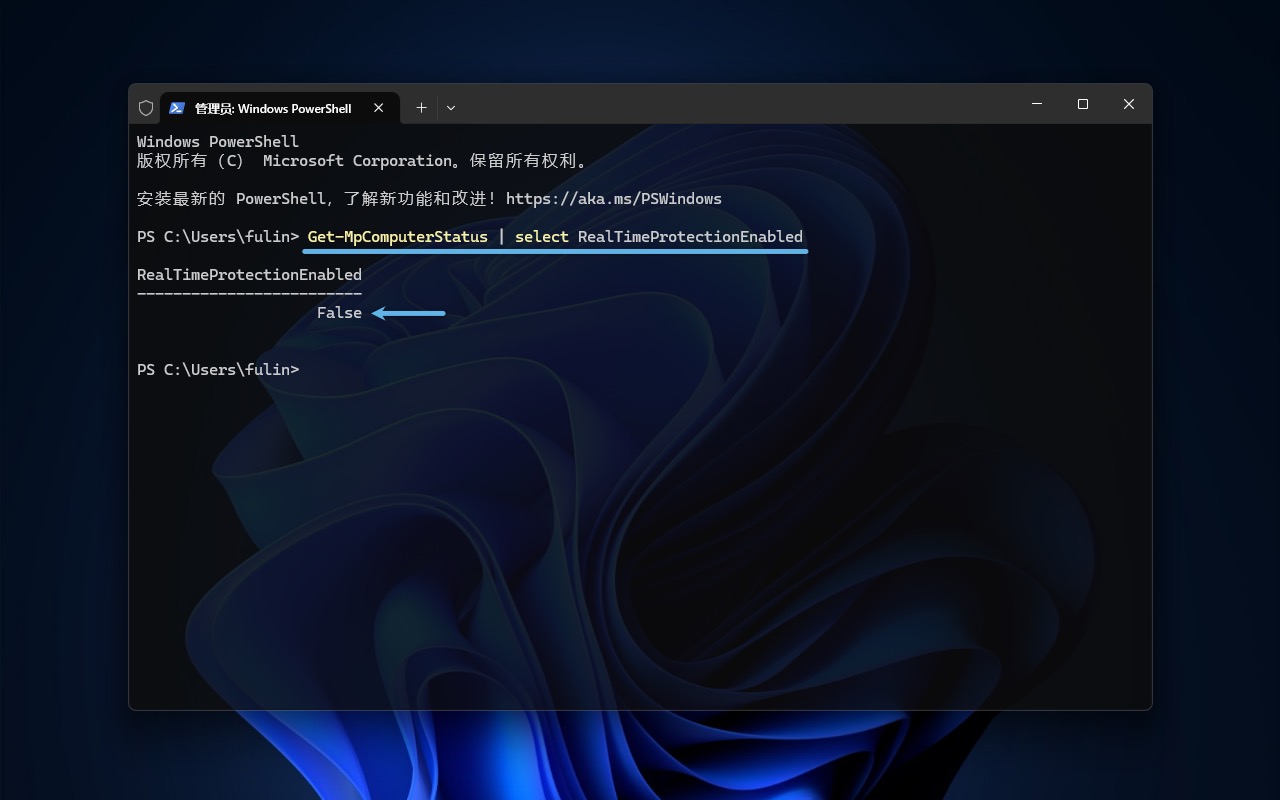Open the https://aka.ms/PSWindows link
This screenshot has width=1280, height=800.
click(613, 199)
